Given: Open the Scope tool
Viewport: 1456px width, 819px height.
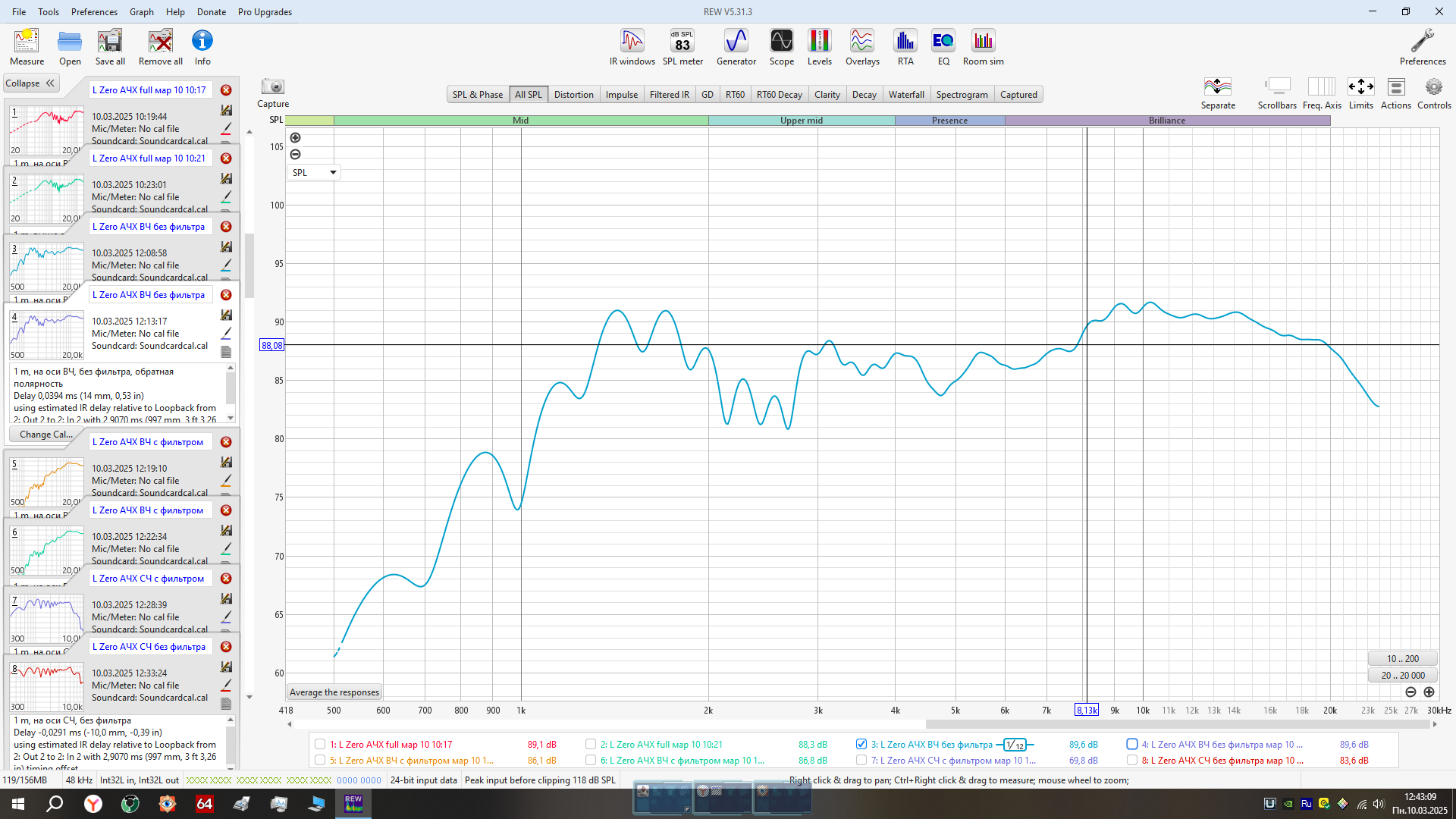Looking at the screenshot, I should [782, 47].
